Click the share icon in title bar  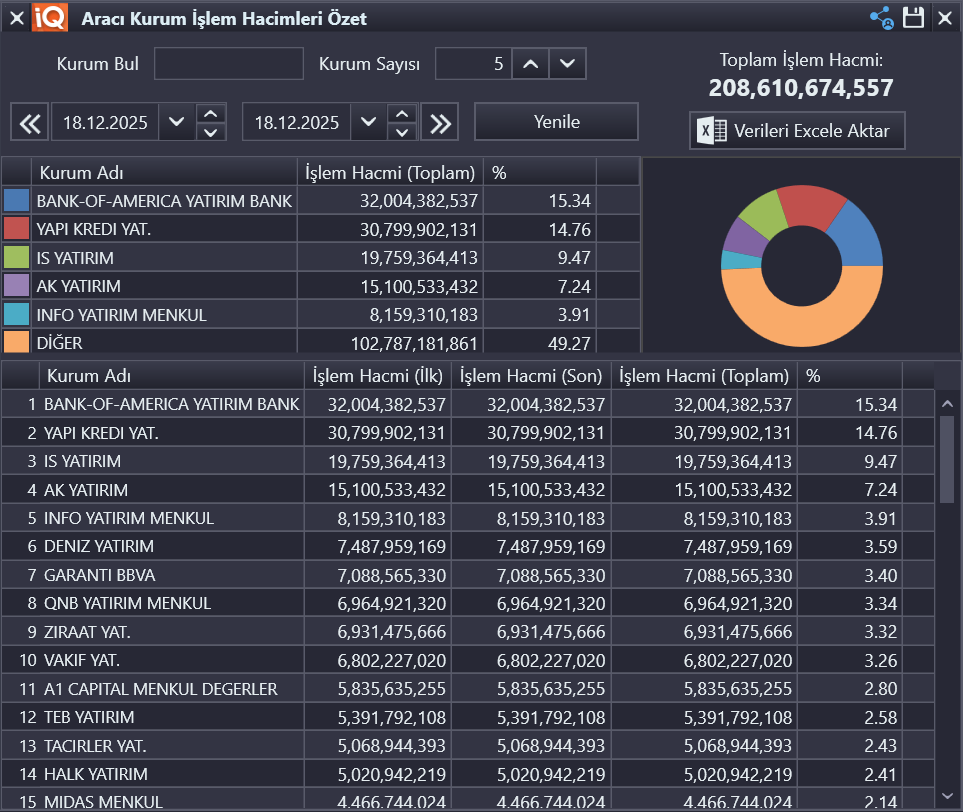point(881,18)
